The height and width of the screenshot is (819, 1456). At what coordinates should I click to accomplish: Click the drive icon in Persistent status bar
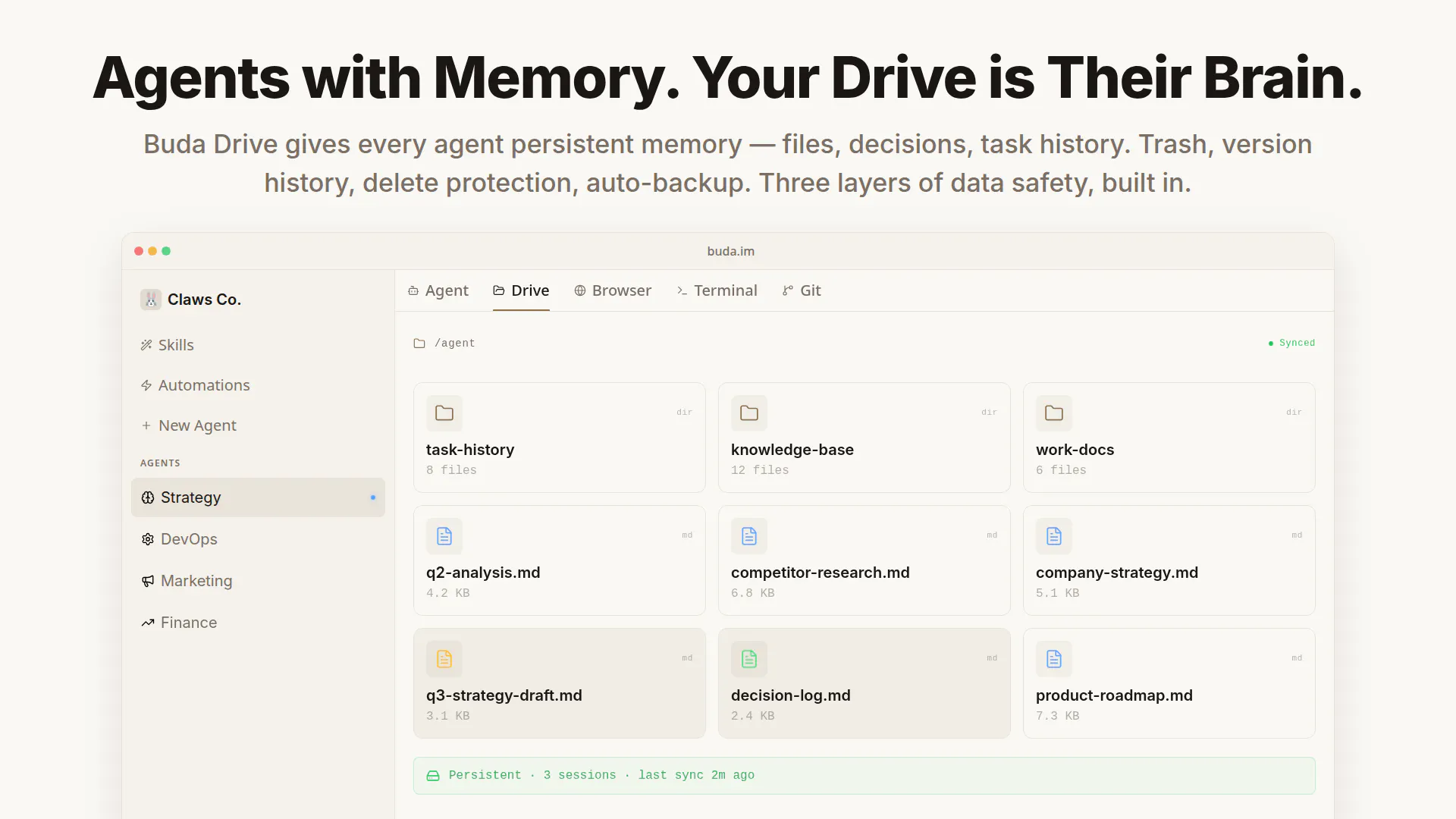433,776
